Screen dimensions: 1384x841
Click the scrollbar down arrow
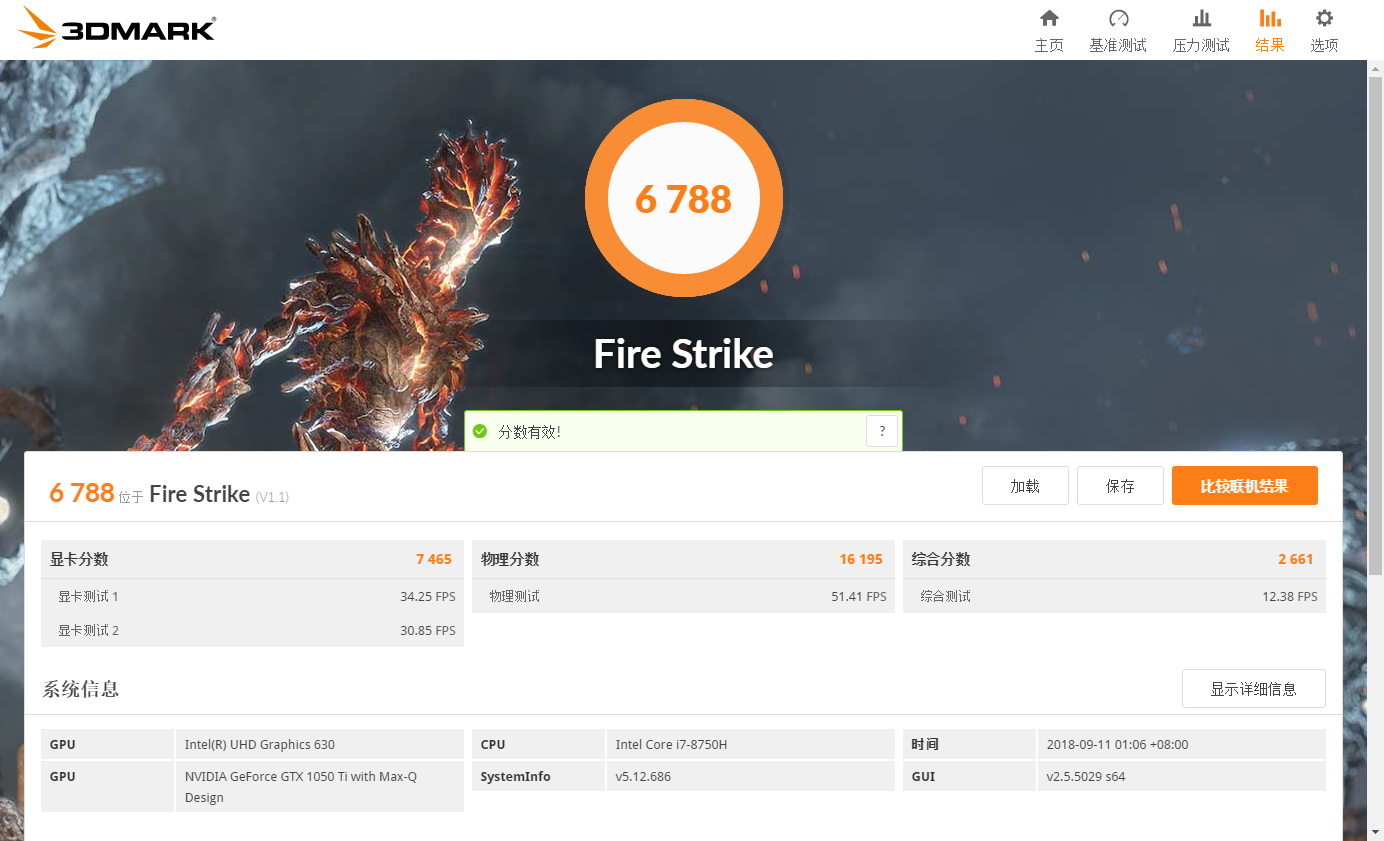tap(1377, 833)
